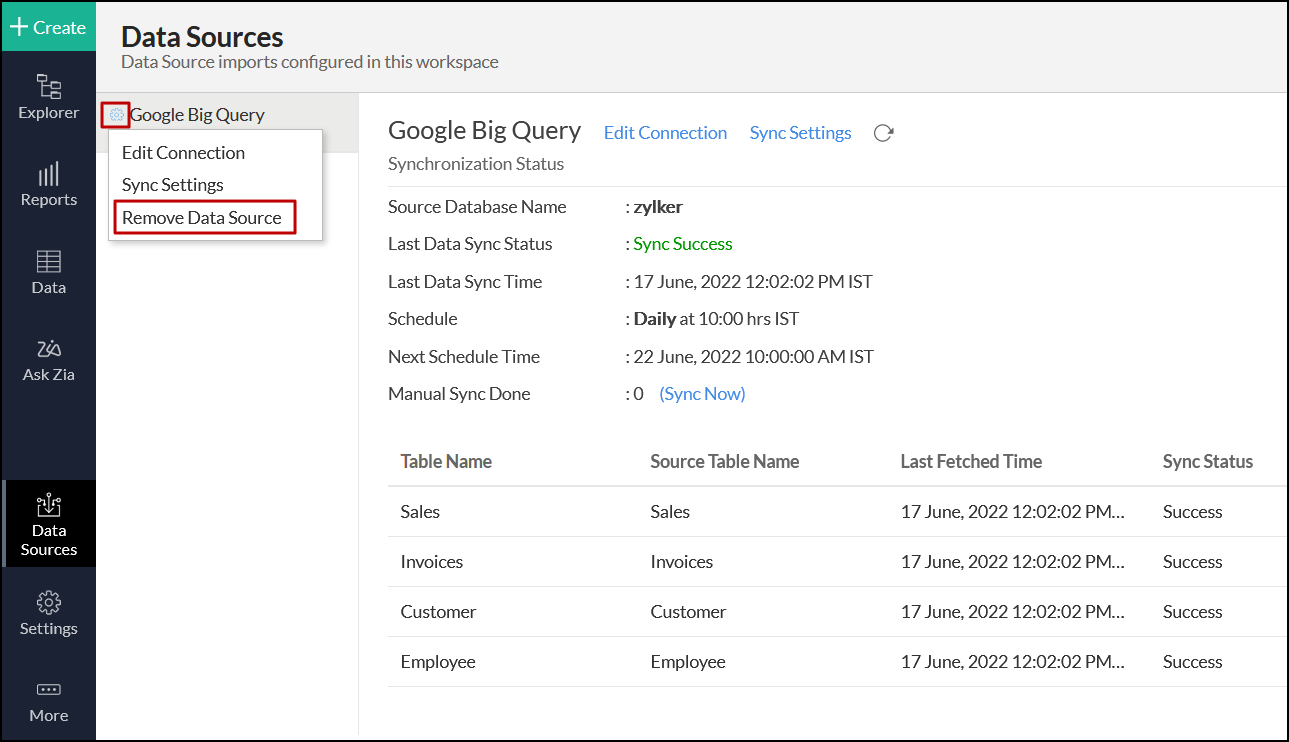Open the Reports sidebar icon

[x=48, y=185]
